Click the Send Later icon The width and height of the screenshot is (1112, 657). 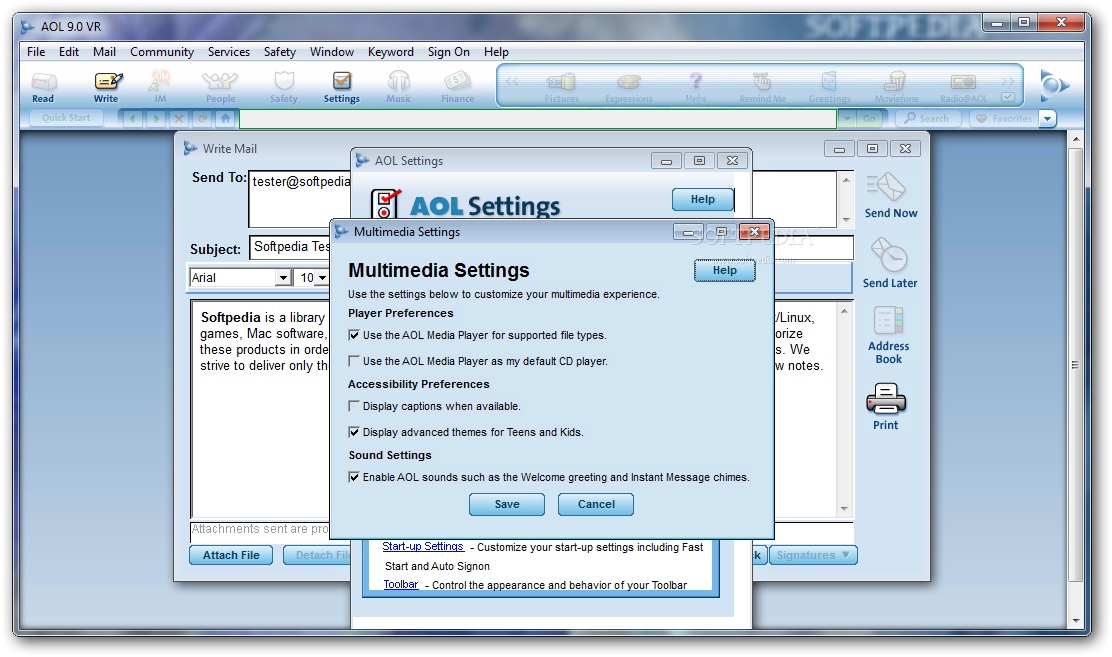pos(889,263)
